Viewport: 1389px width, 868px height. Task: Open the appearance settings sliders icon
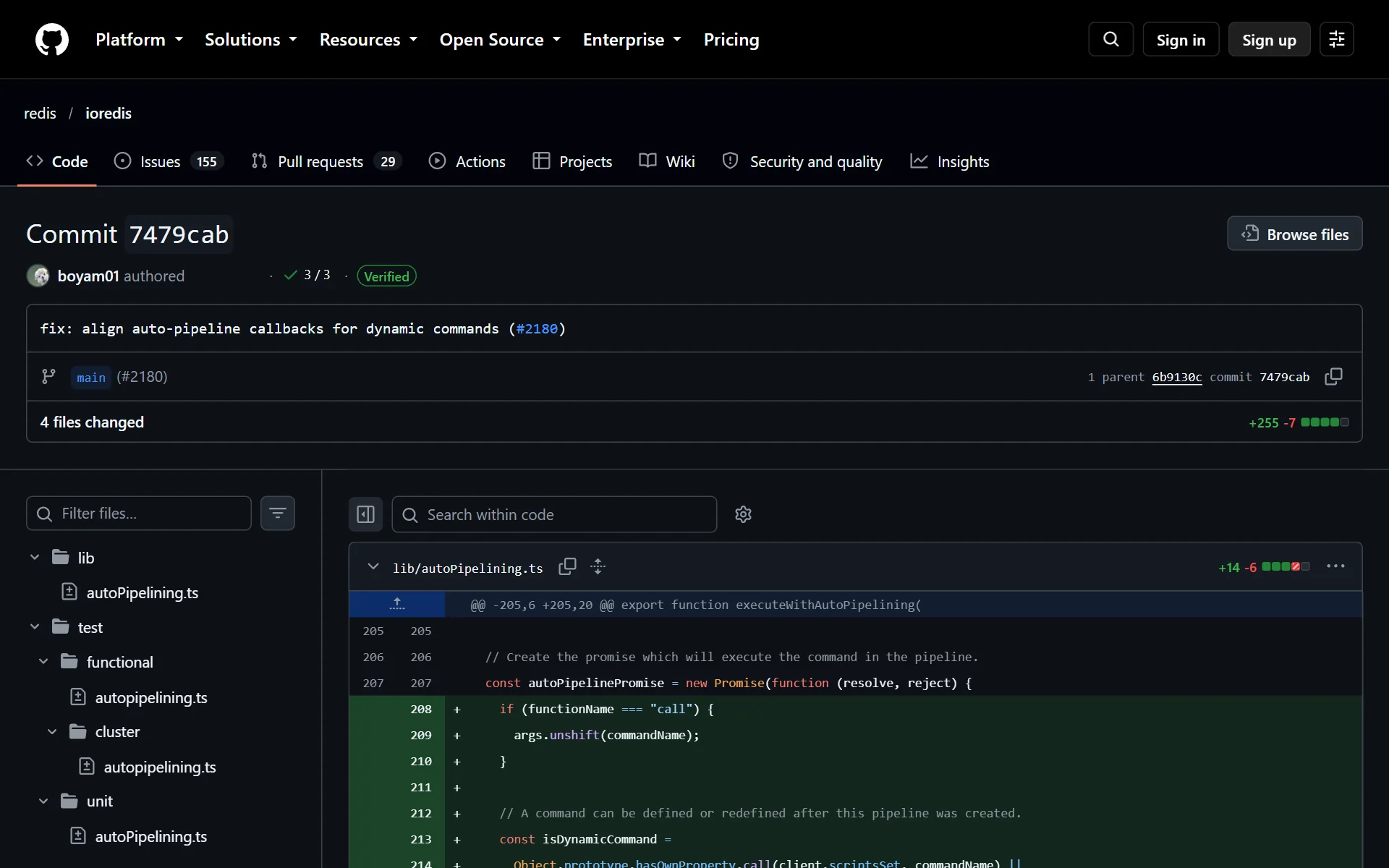tap(1337, 39)
